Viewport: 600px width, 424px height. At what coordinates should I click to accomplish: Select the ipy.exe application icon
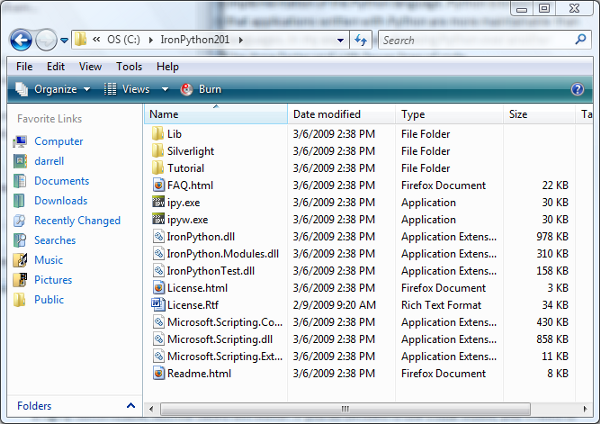[158, 202]
